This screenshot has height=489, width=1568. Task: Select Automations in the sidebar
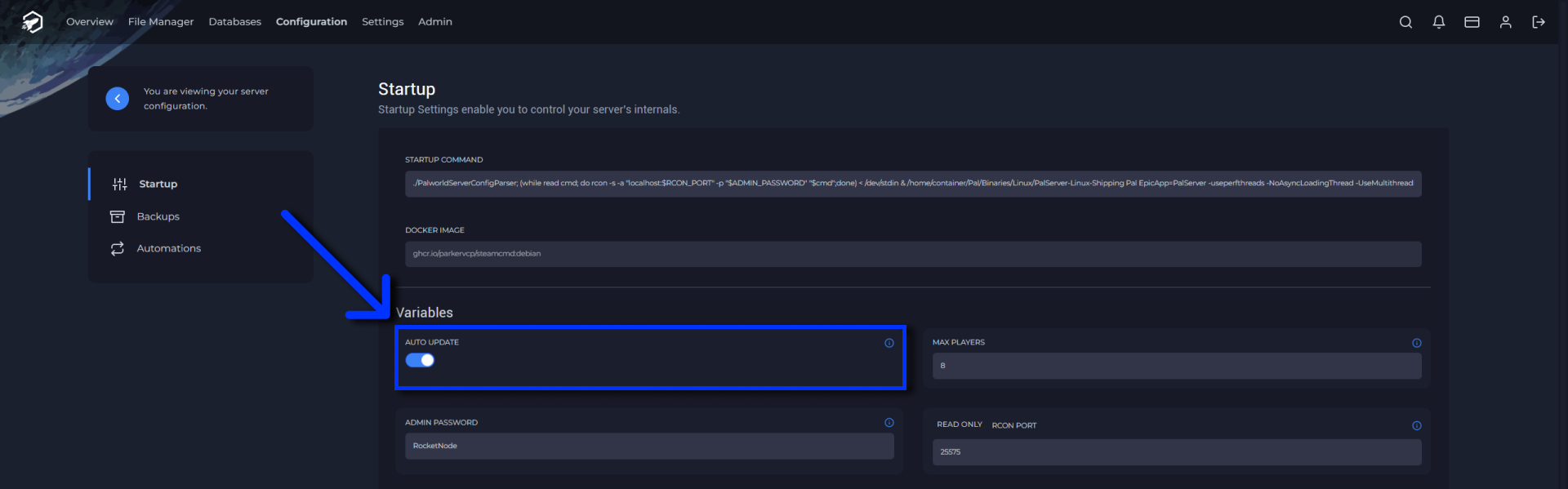click(x=168, y=248)
